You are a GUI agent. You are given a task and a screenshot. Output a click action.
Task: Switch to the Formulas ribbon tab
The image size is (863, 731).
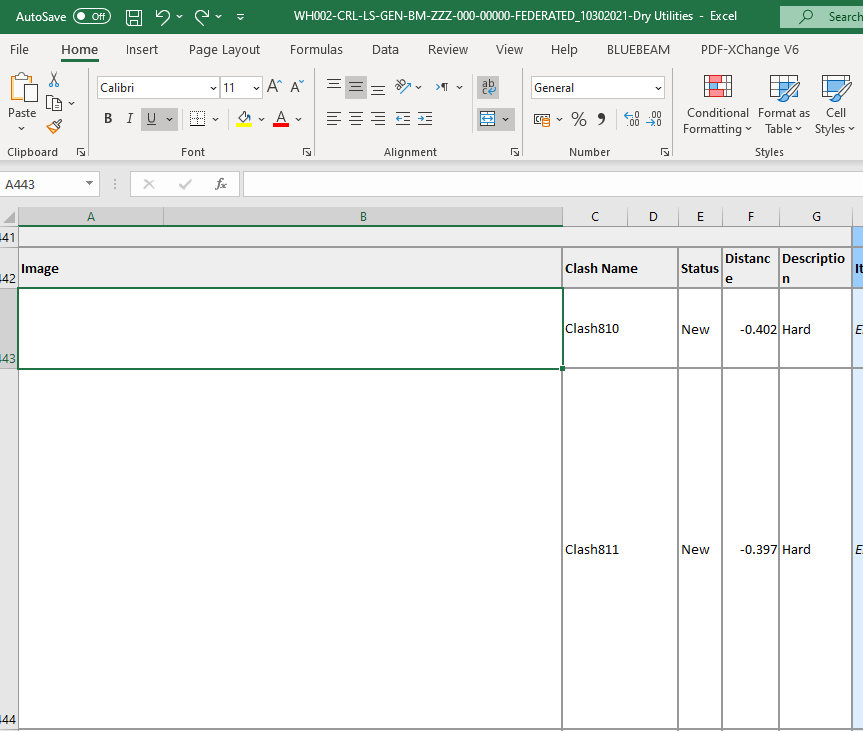pos(316,49)
